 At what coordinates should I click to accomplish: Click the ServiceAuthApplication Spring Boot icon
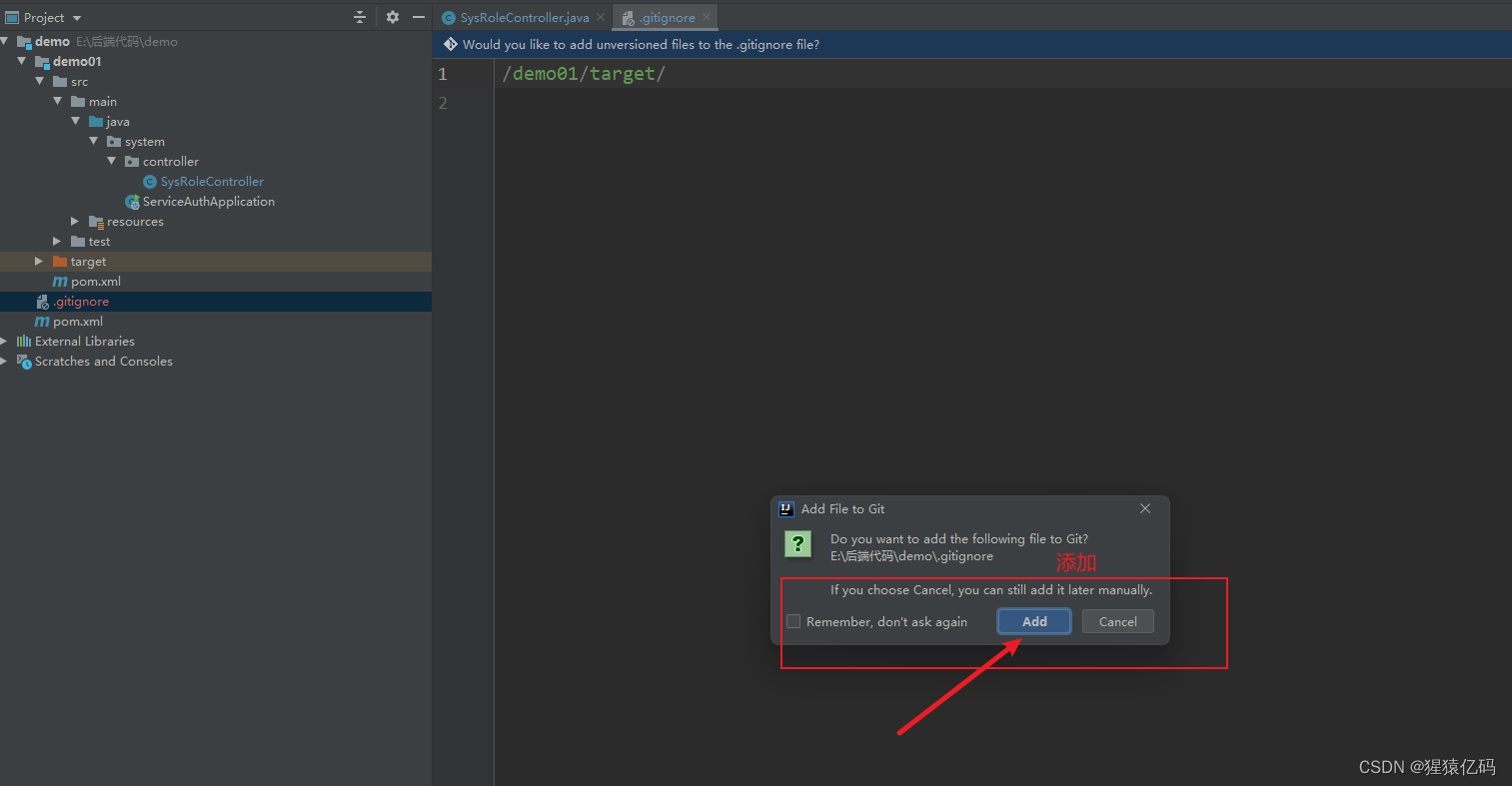(132, 202)
